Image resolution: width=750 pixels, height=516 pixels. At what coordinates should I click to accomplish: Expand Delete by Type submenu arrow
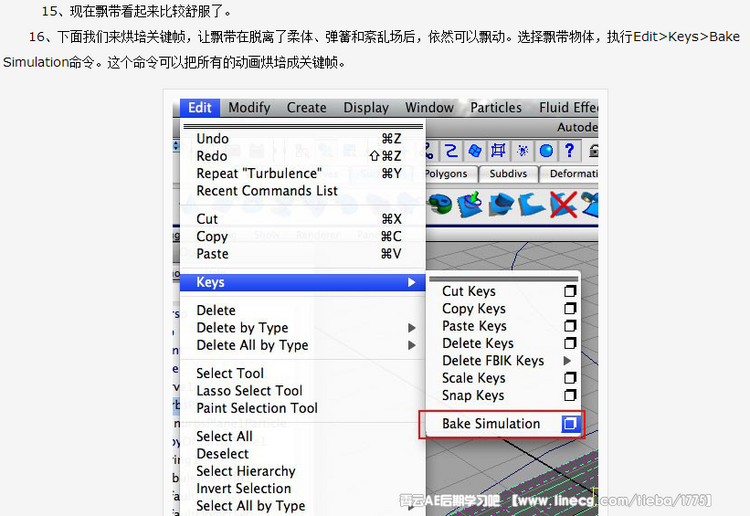[x=411, y=328]
